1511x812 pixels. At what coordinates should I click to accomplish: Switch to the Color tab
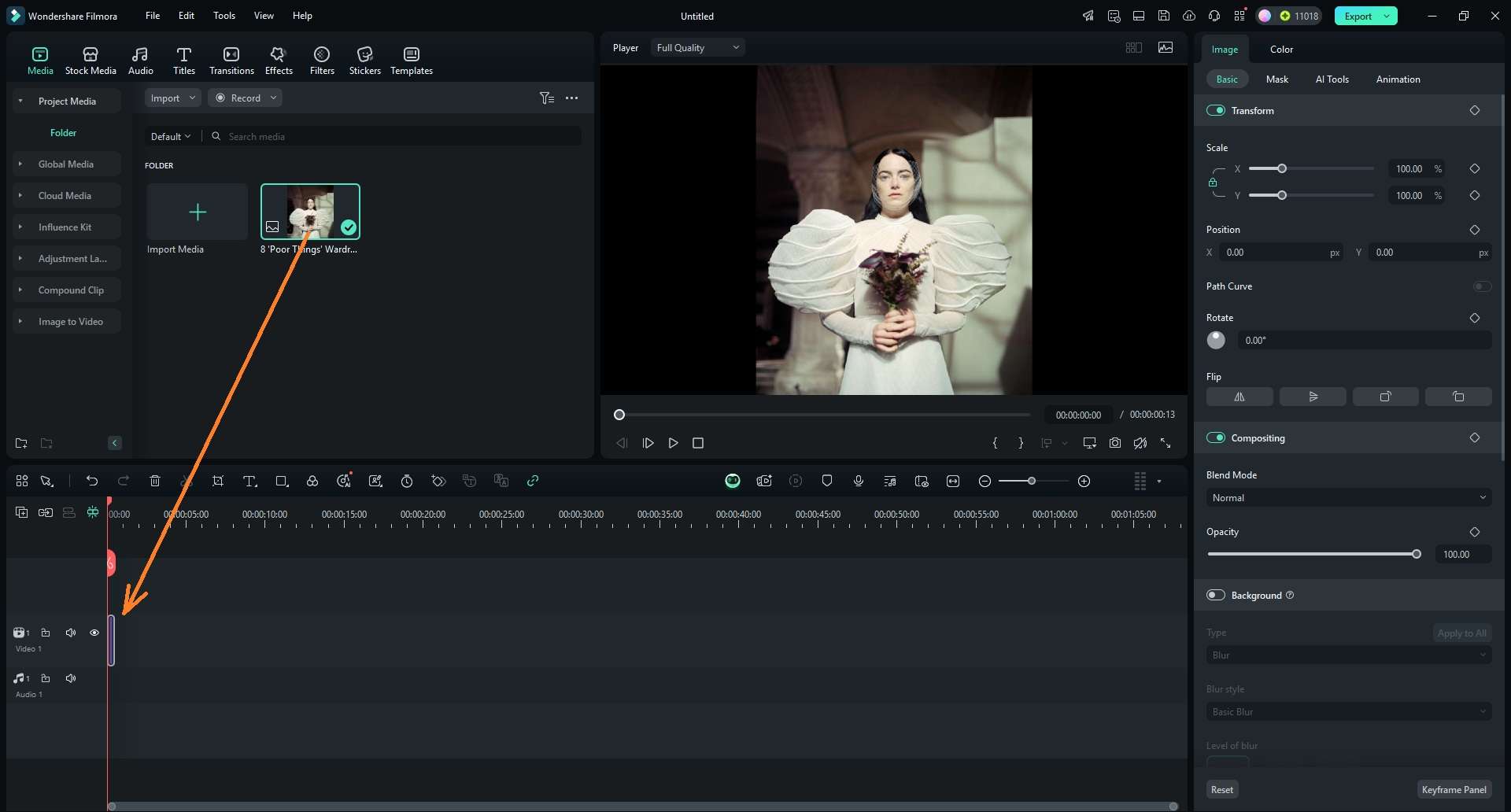1281,50
